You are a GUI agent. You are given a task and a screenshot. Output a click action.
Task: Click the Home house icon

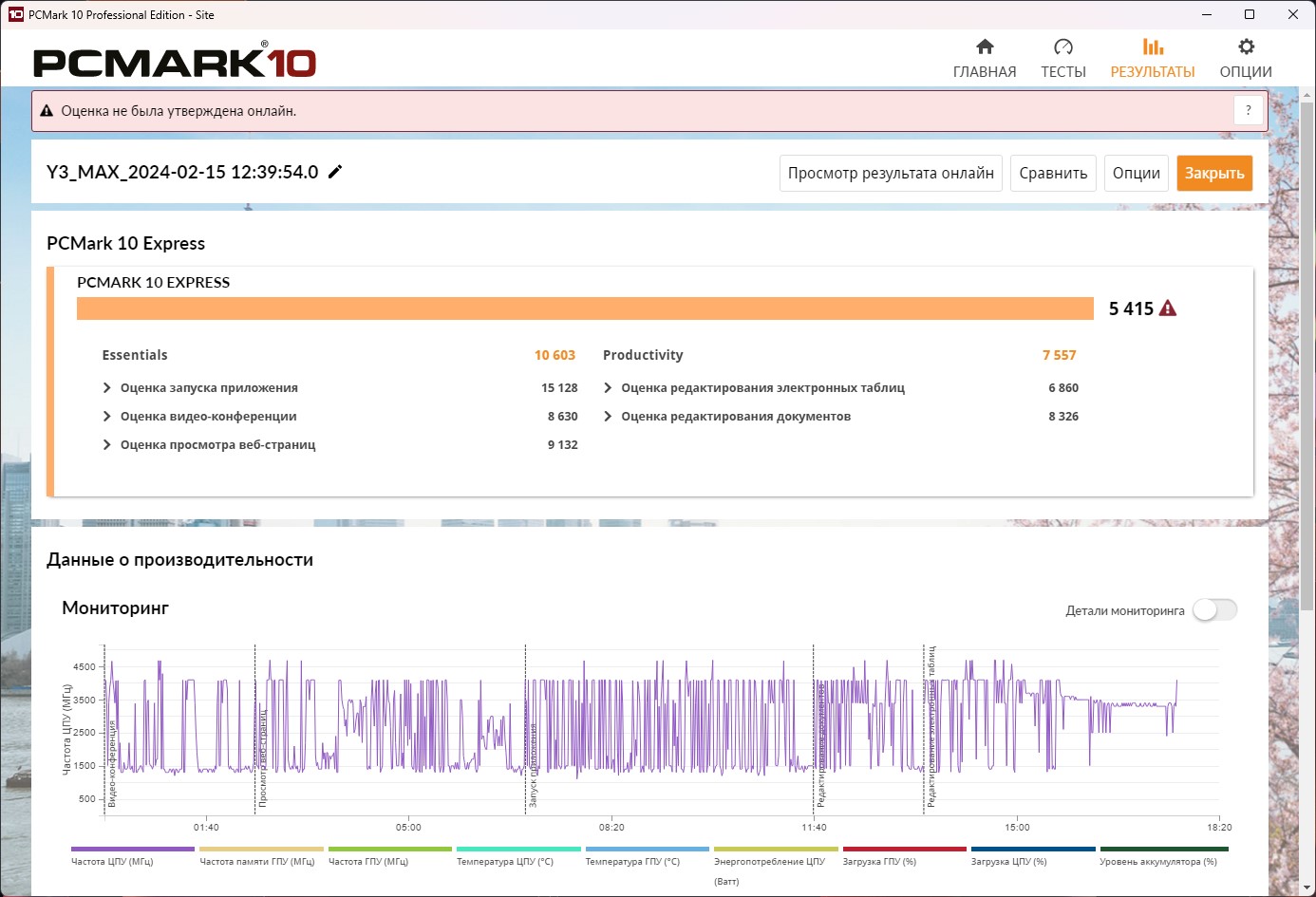[985, 47]
